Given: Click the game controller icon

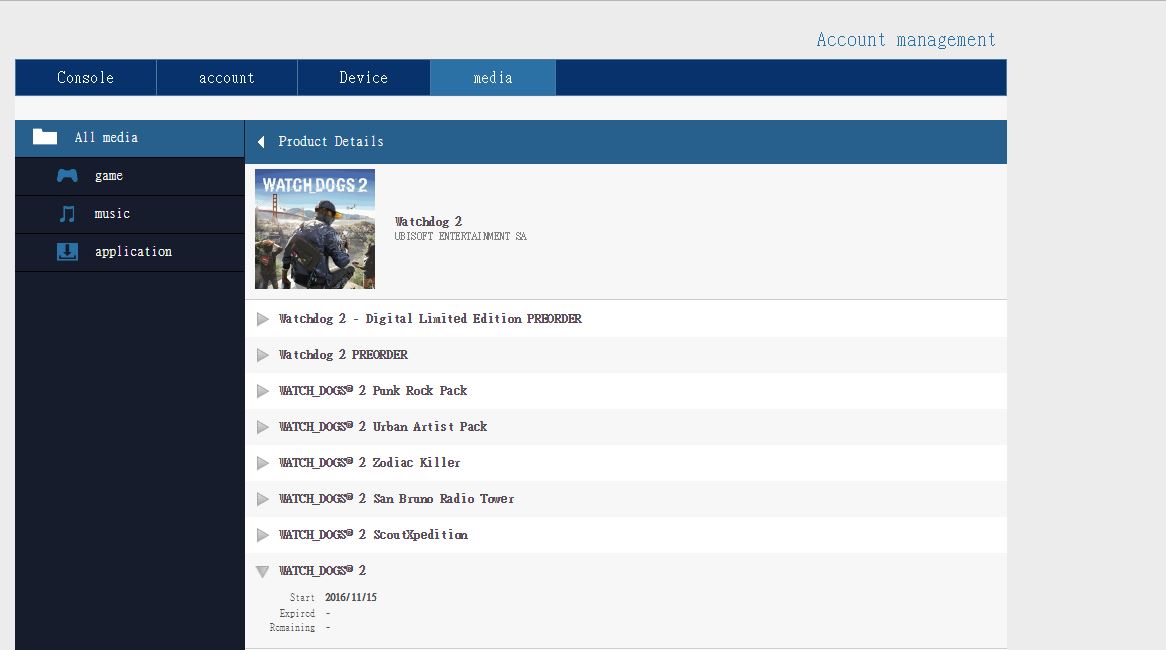Looking at the screenshot, I should tap(67, 176).
